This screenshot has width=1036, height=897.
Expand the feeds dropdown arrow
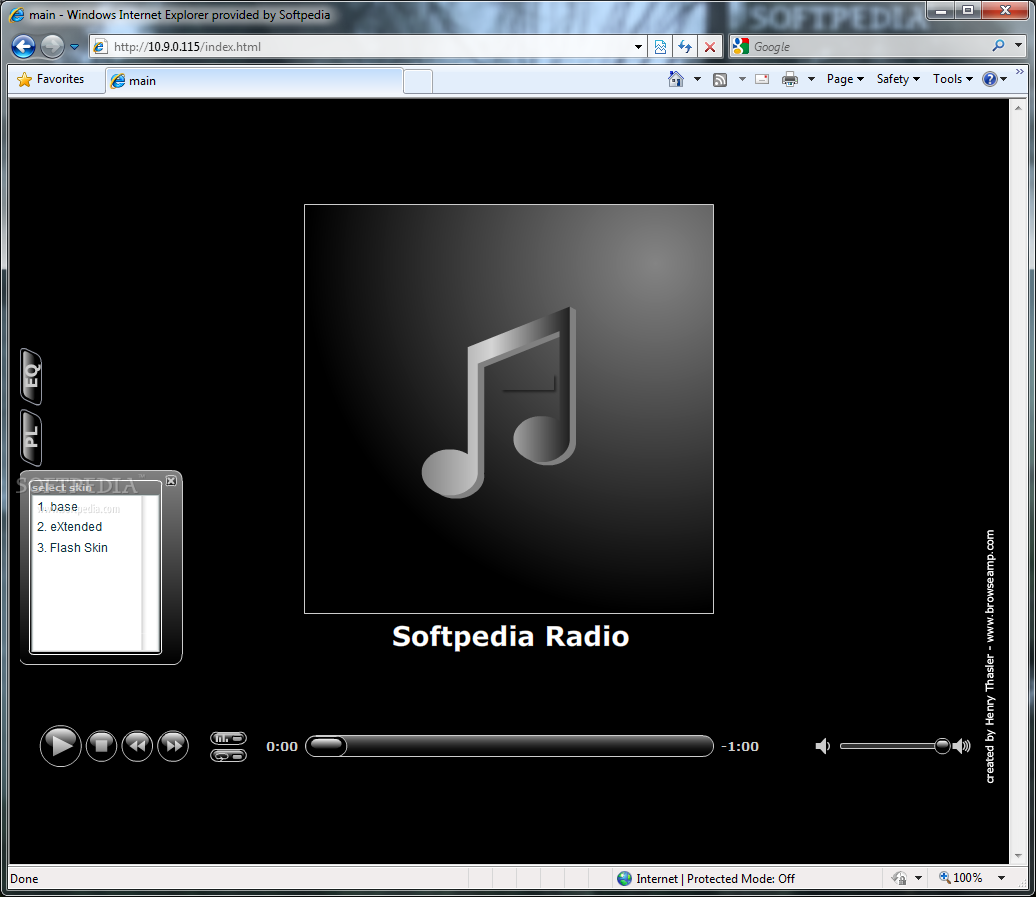(x=742, y=79)
